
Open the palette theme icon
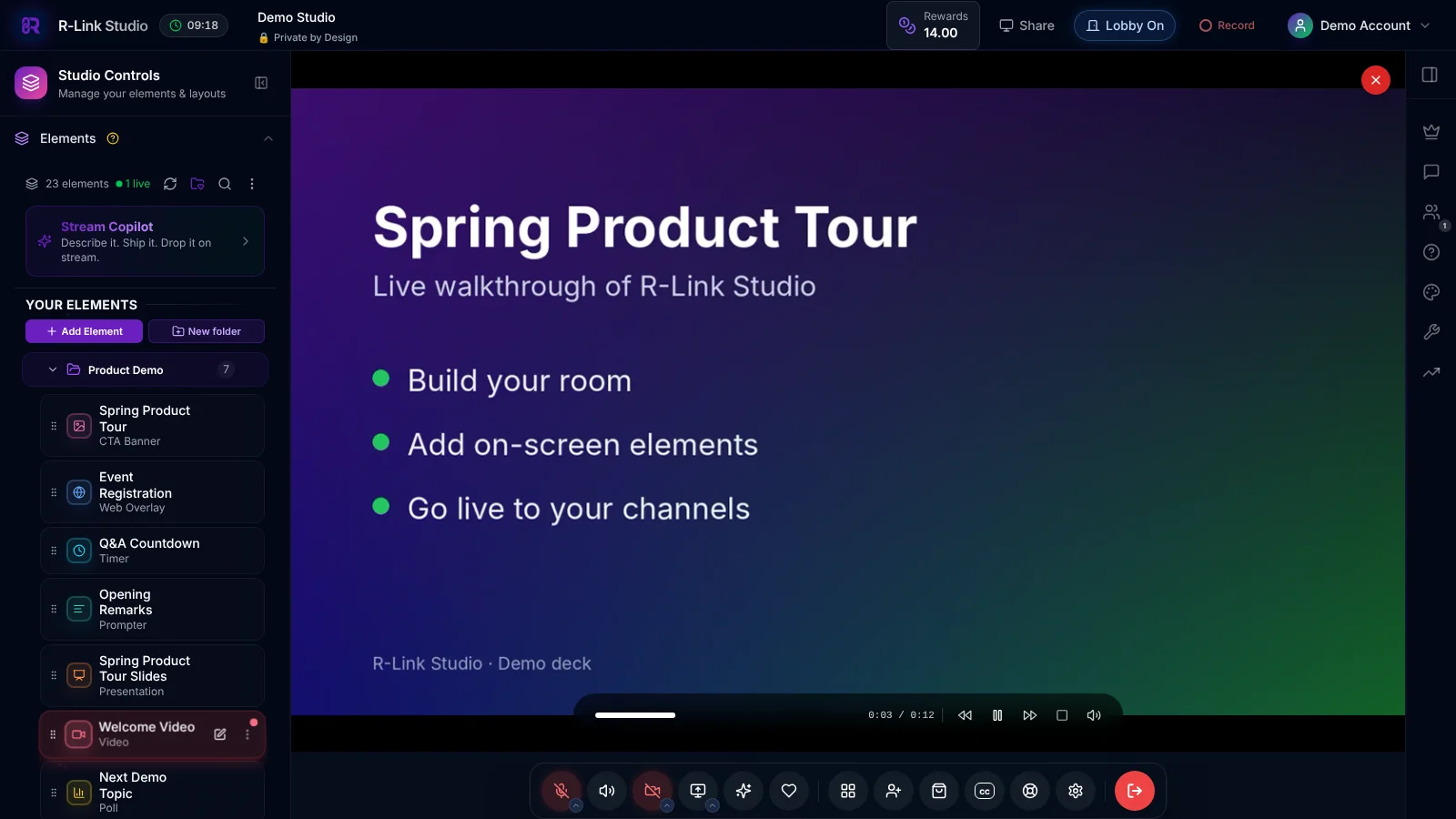tap(1431, 292)
